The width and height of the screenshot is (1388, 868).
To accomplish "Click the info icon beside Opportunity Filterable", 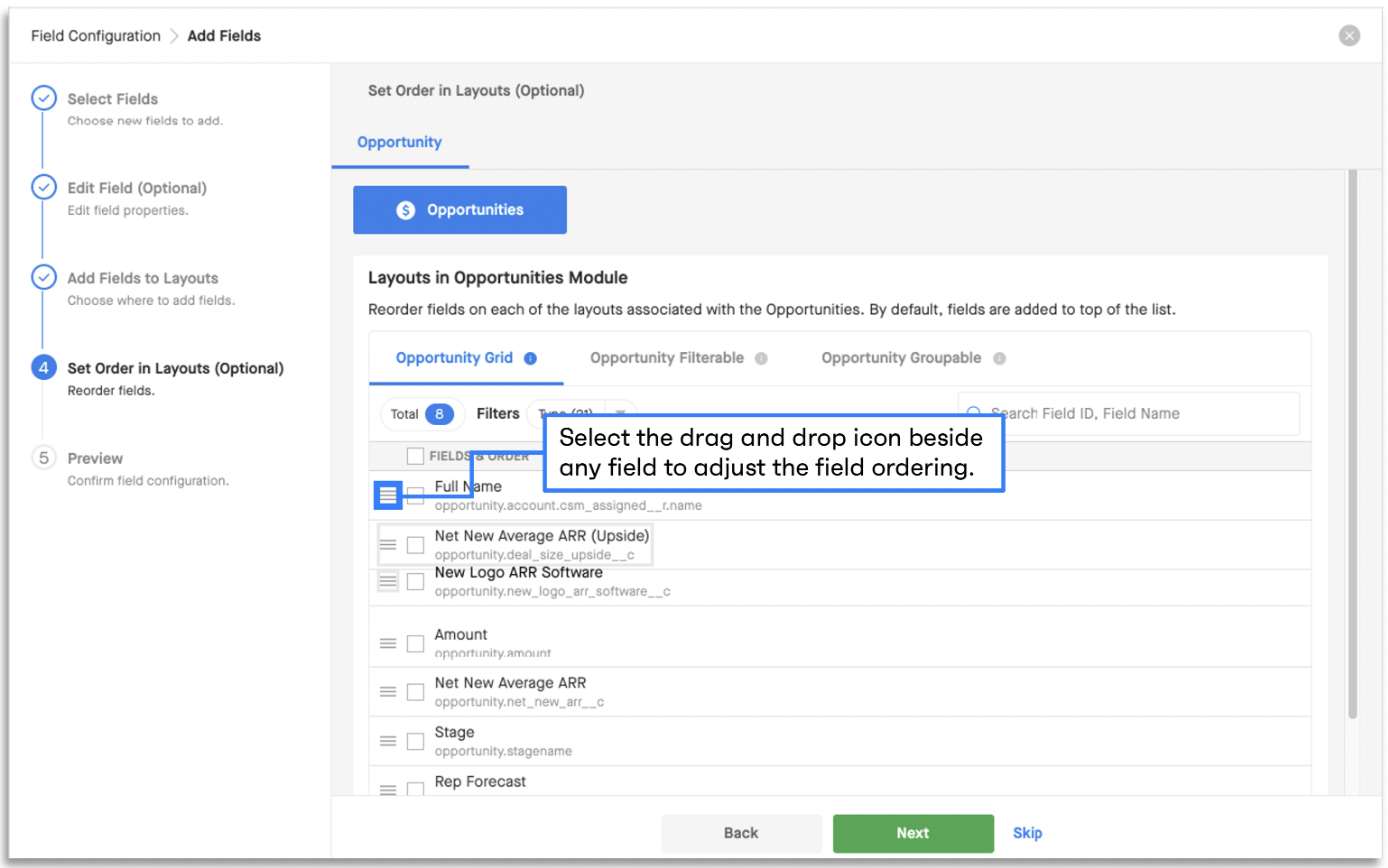I will [x=761, y=358].
